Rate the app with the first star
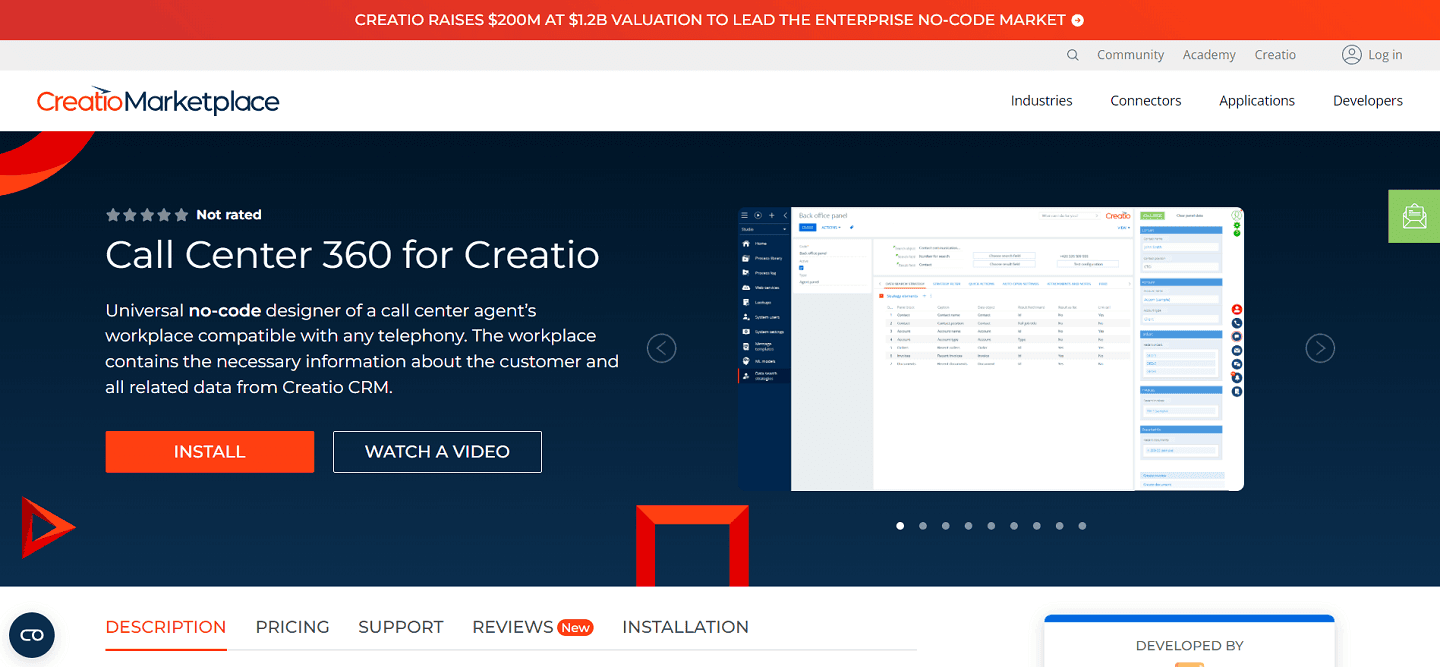 click(112, 214)
